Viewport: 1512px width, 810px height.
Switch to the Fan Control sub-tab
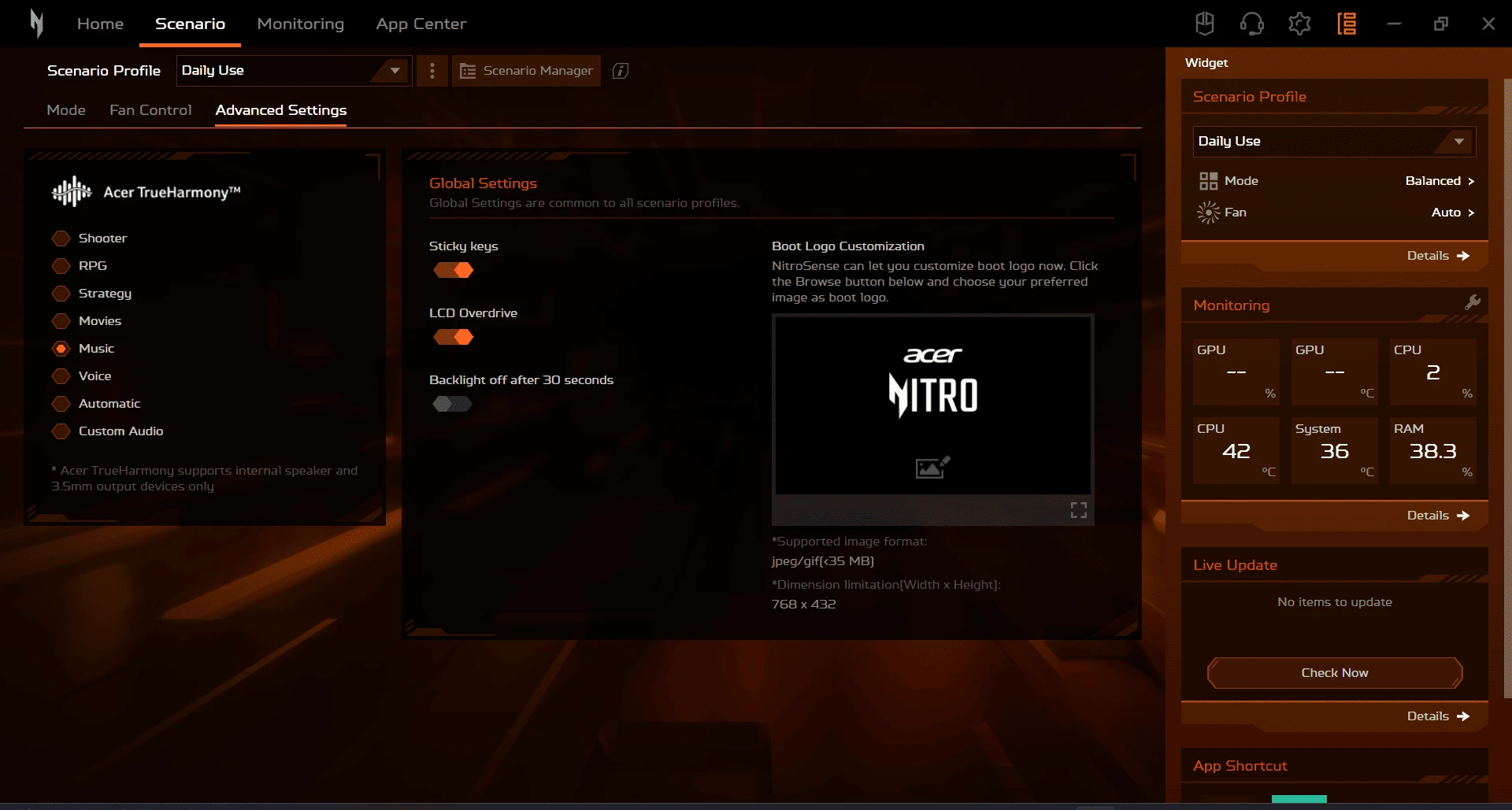point(150,110)
